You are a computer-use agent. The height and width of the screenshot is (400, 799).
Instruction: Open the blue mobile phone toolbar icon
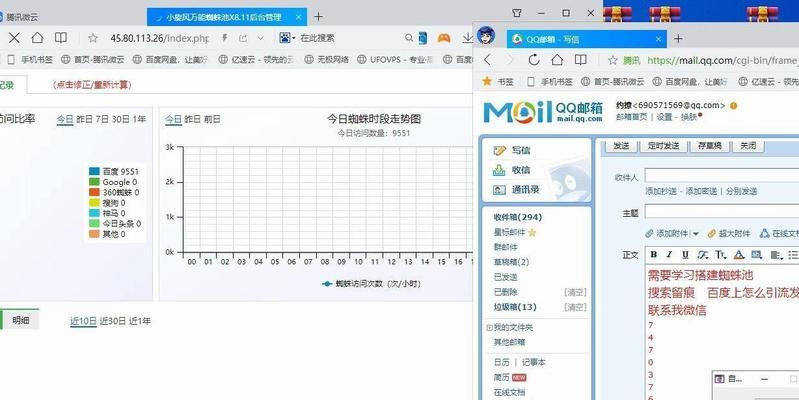click(423, 38)
